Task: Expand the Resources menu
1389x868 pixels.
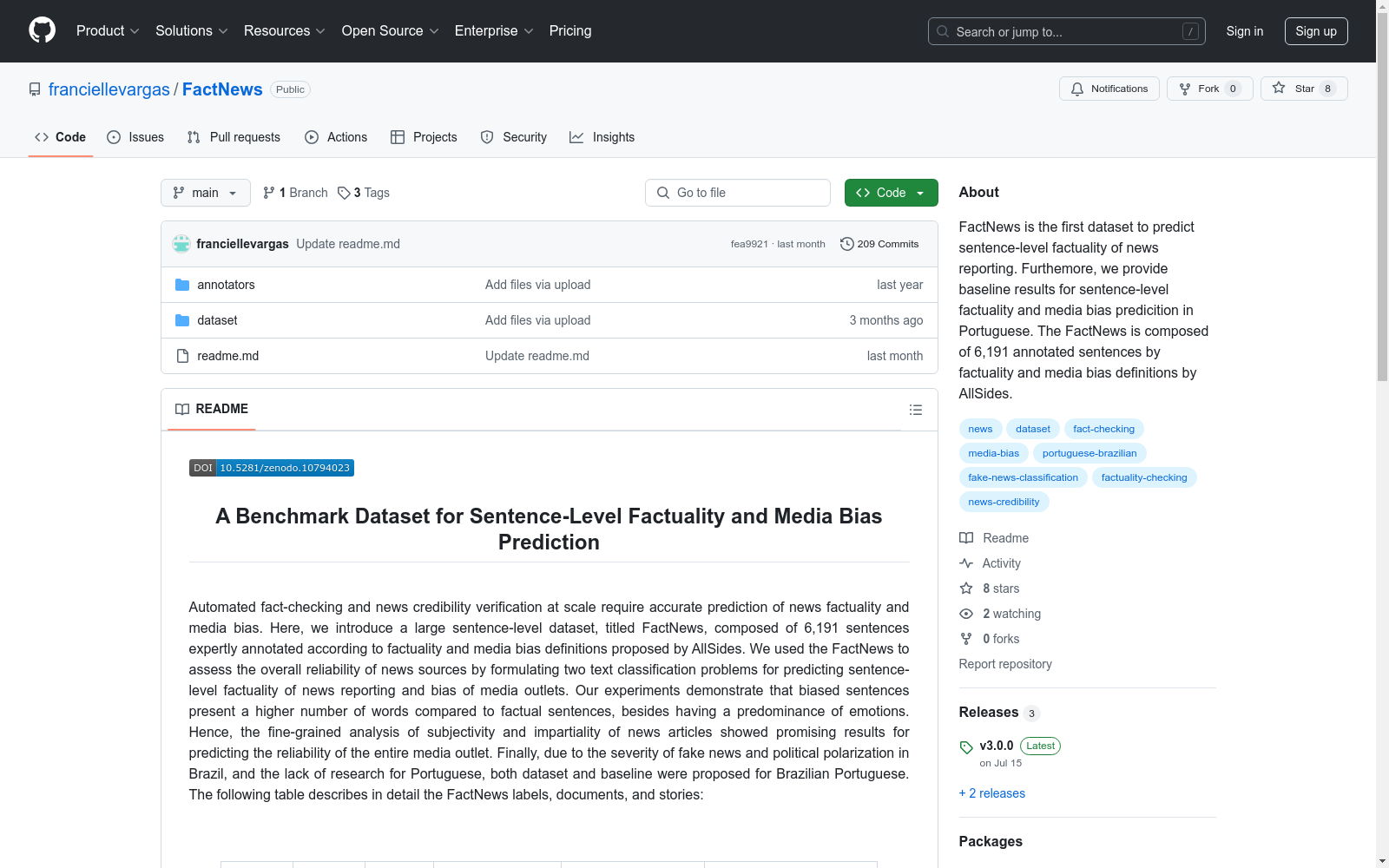Action: click(x=285, y=31)
